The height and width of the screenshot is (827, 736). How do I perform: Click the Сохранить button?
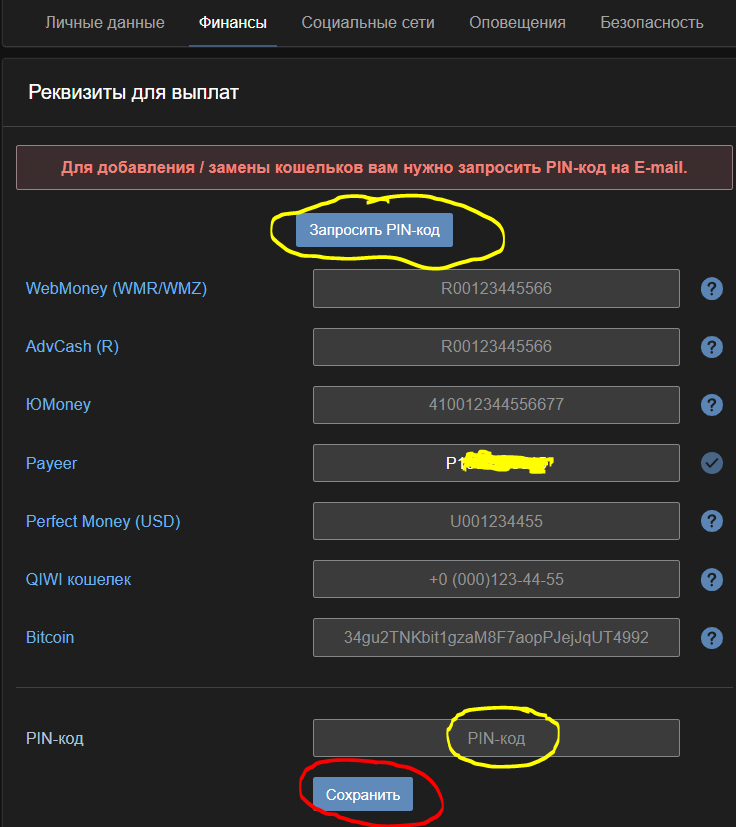pyautogui.click(x=362, y=795)
